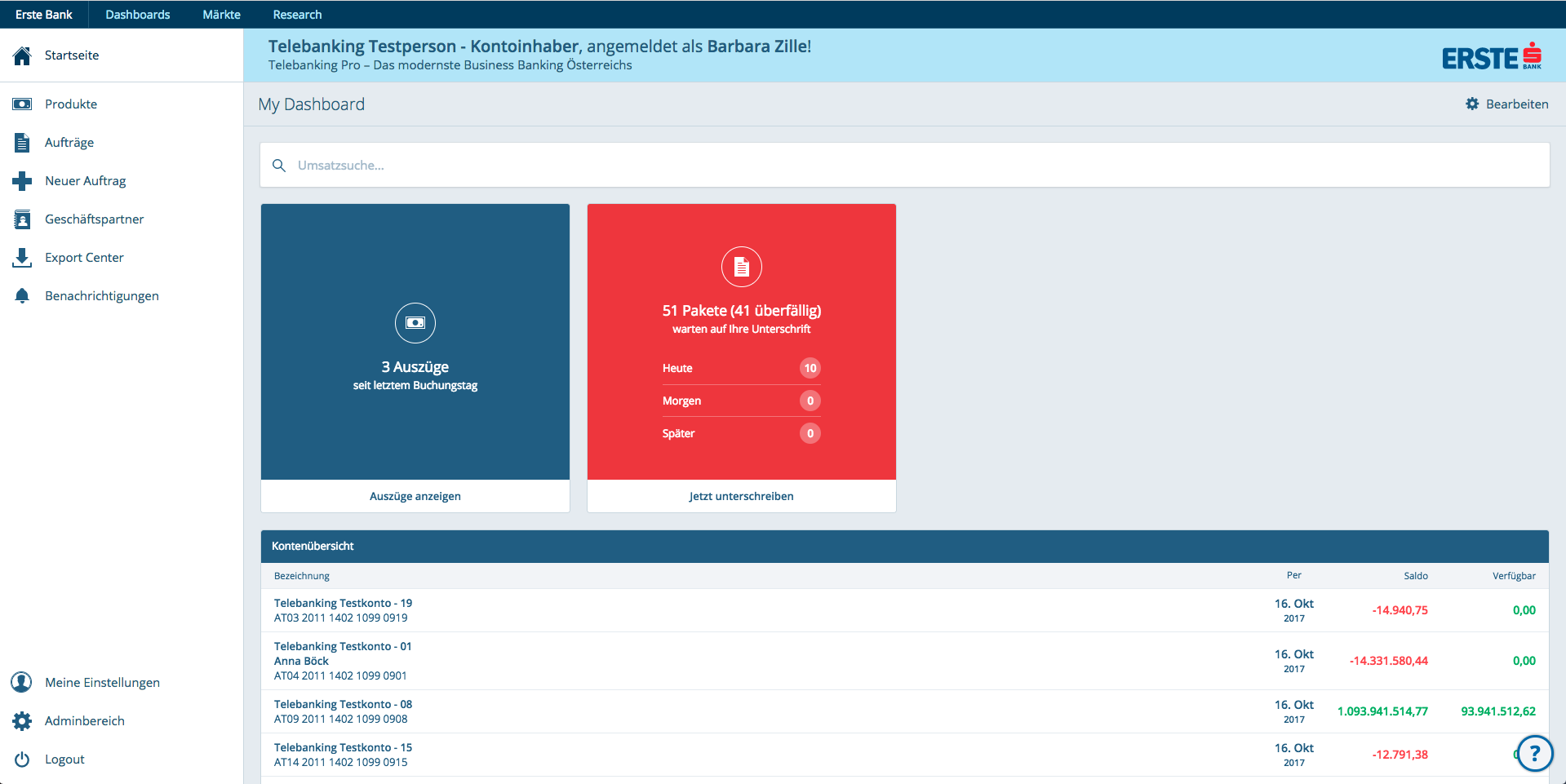Screen dimensions: 1566x784
Task: Click the Pakete document circle icon
Action: [742, 267]
